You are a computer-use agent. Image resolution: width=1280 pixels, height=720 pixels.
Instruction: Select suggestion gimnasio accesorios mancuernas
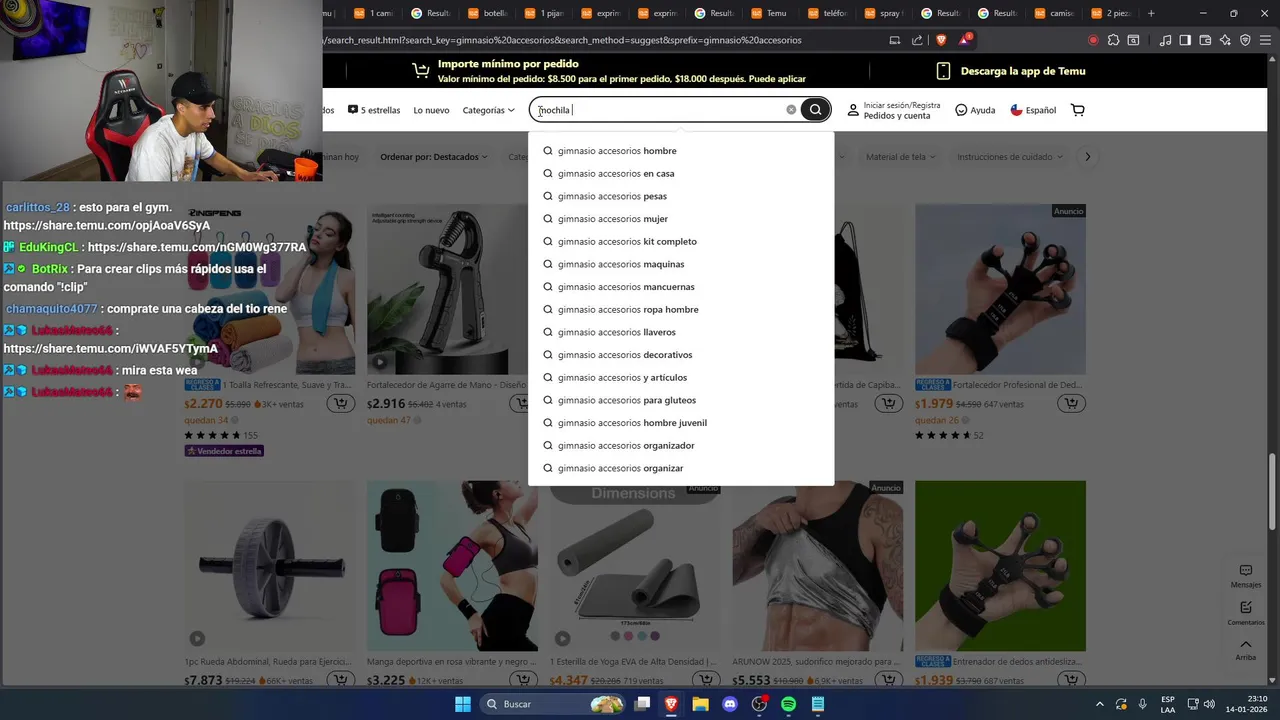coord(681,287)
